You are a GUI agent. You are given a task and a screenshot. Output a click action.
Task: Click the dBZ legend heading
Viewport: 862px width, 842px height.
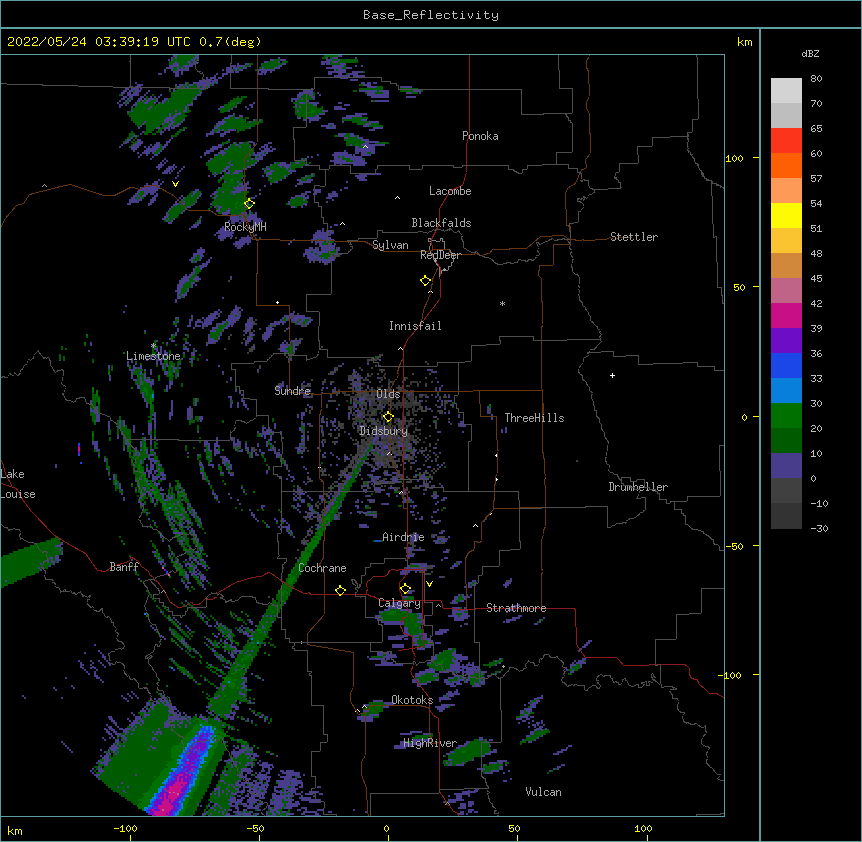(810, 53)
